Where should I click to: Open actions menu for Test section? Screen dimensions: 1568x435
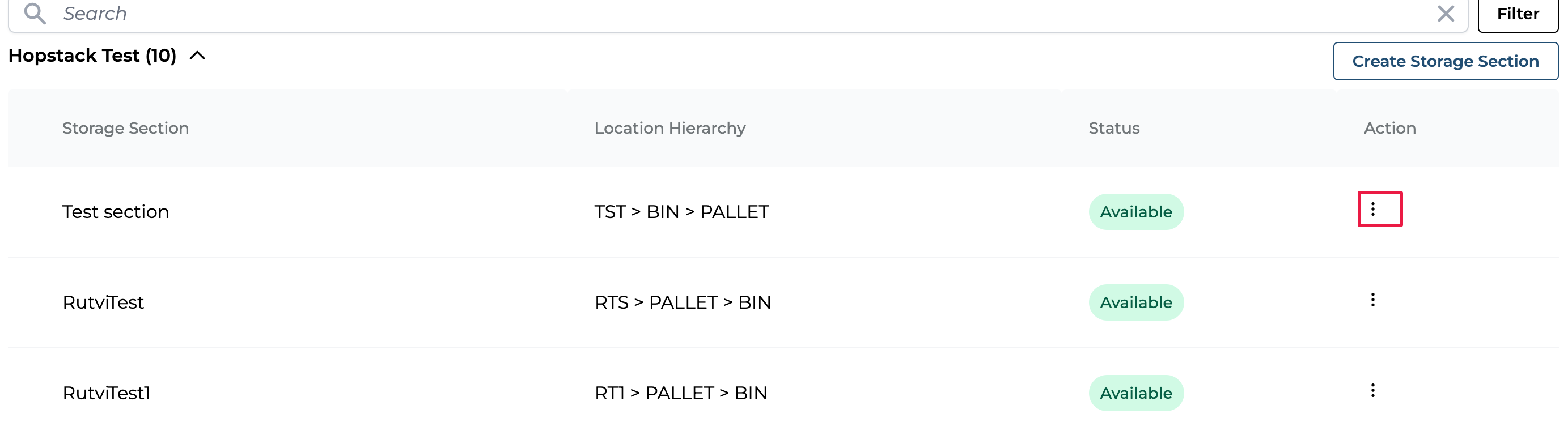point(1372,209)
